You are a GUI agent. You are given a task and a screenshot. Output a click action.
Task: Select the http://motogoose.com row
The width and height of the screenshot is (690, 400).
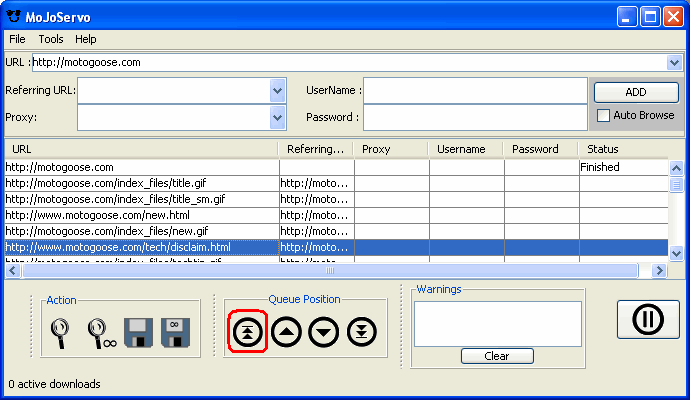click(337, 167)
